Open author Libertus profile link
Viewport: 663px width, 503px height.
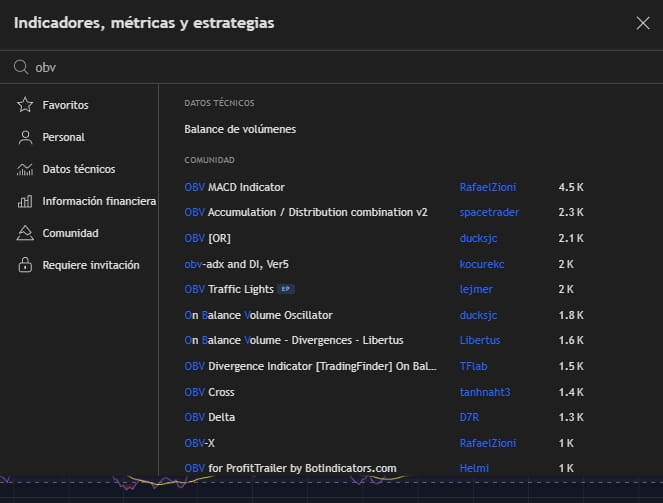[x=480, y=340]
